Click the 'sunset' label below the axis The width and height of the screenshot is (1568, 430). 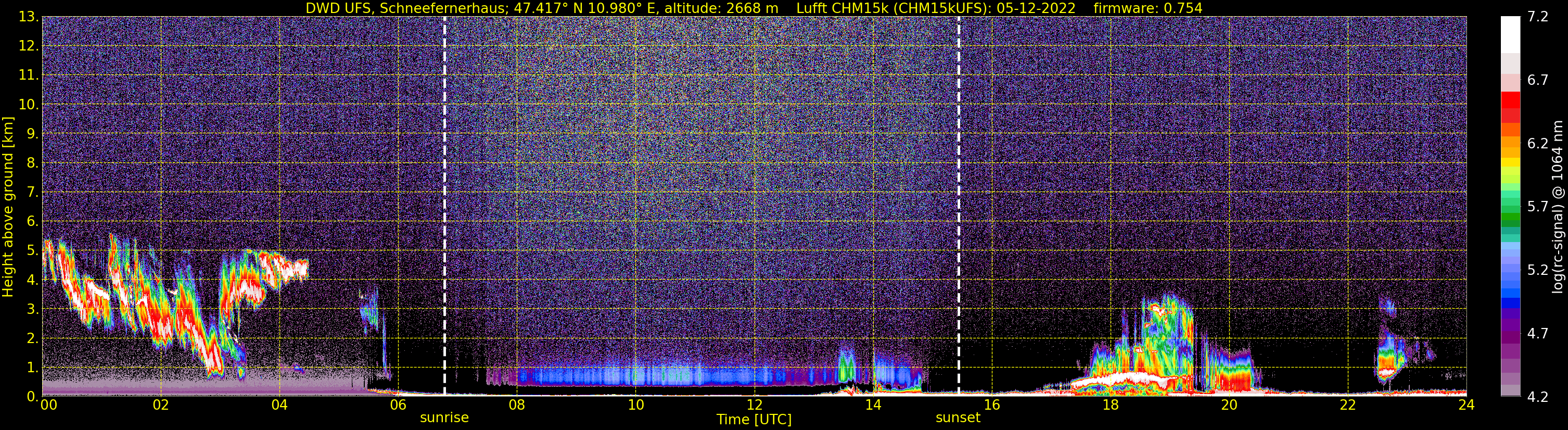pos(958,418)
